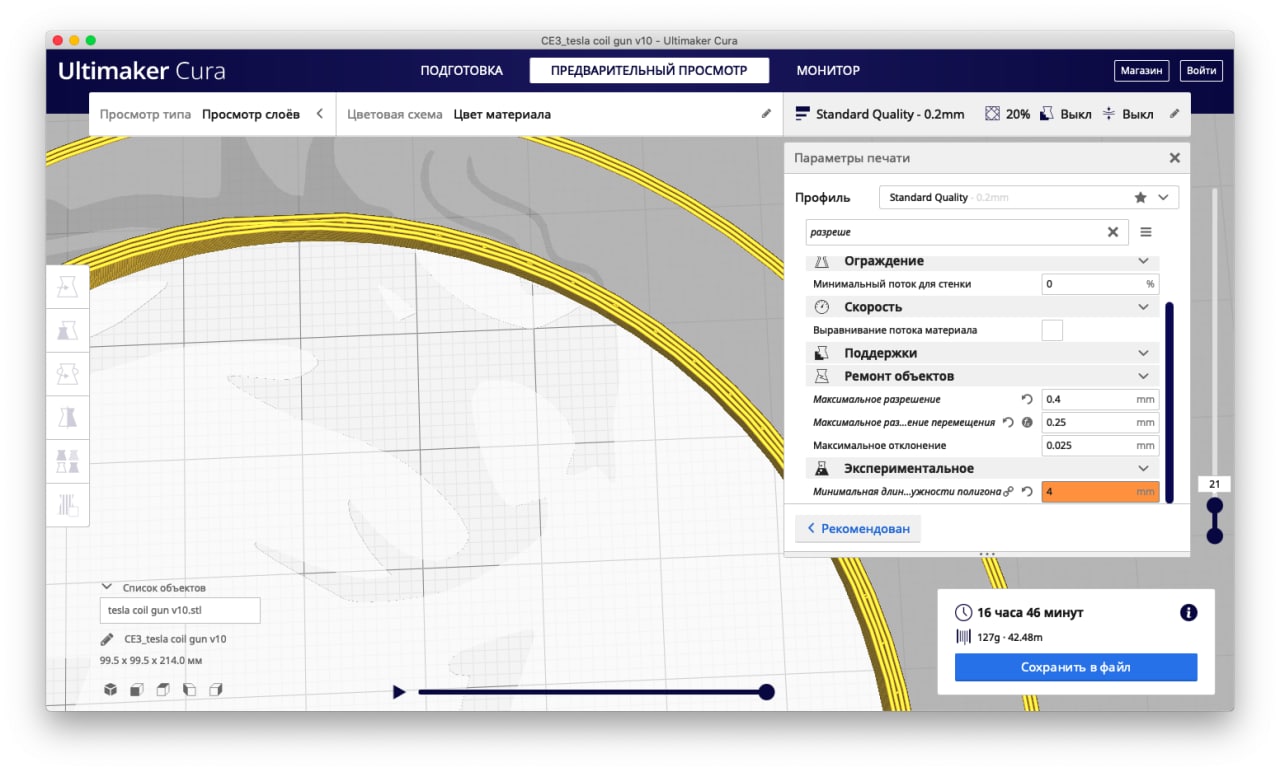Click Максимальное разрешение value field 0.4
This screenshot has width=1280, height=772.
point(1100,399)
